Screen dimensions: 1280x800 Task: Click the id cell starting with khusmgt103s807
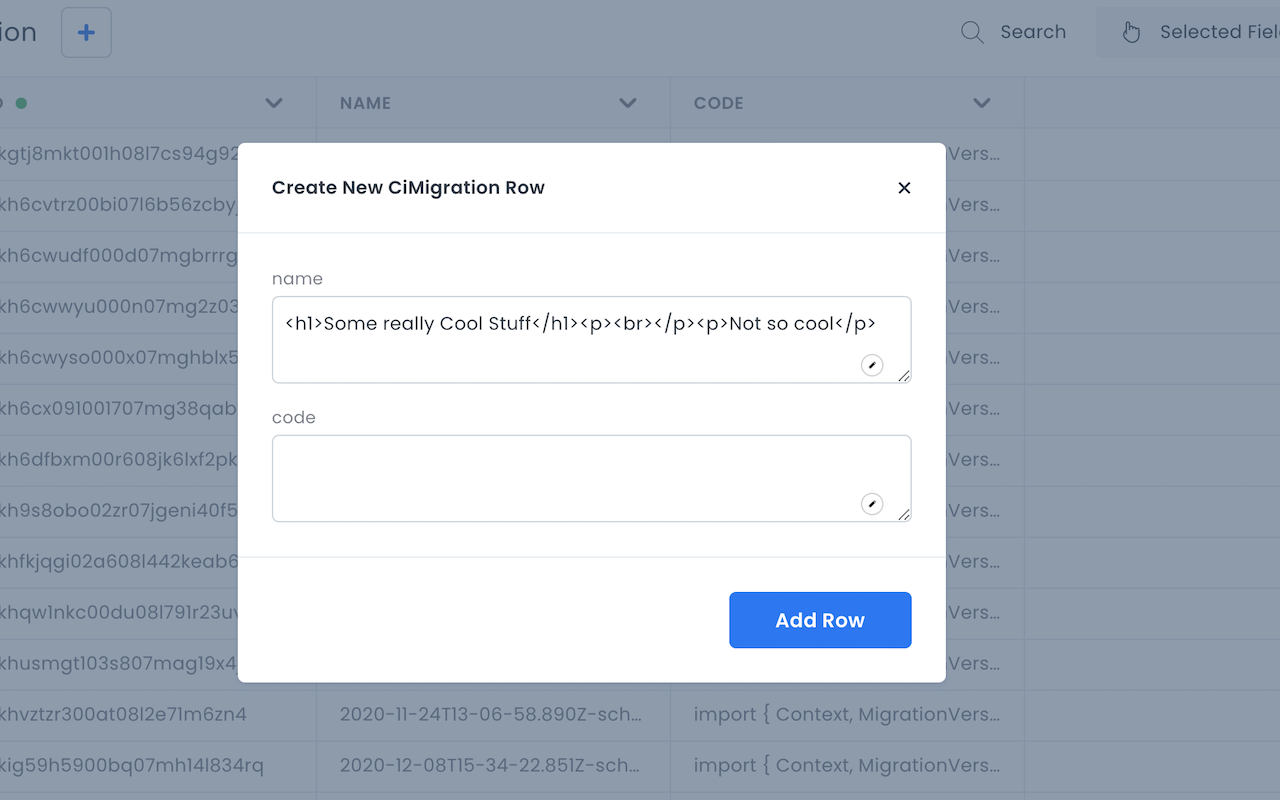click(119, 664)
